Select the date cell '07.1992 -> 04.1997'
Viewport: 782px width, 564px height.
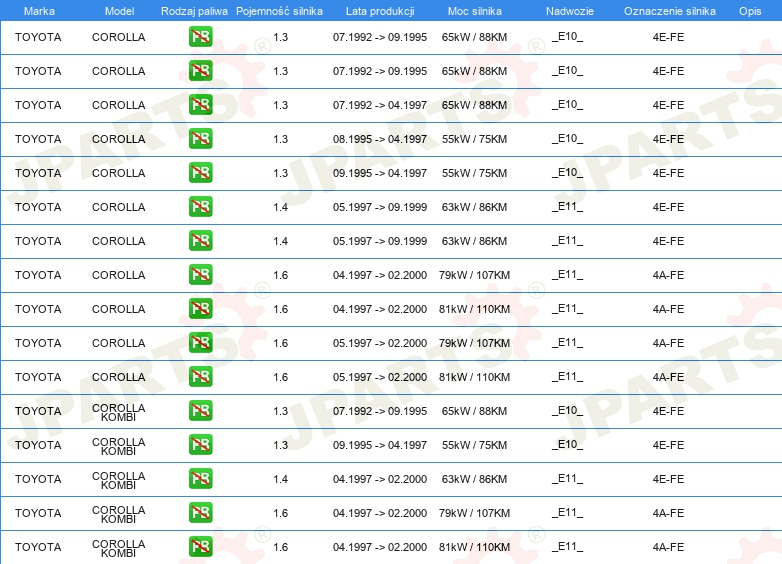click(380, 105)
